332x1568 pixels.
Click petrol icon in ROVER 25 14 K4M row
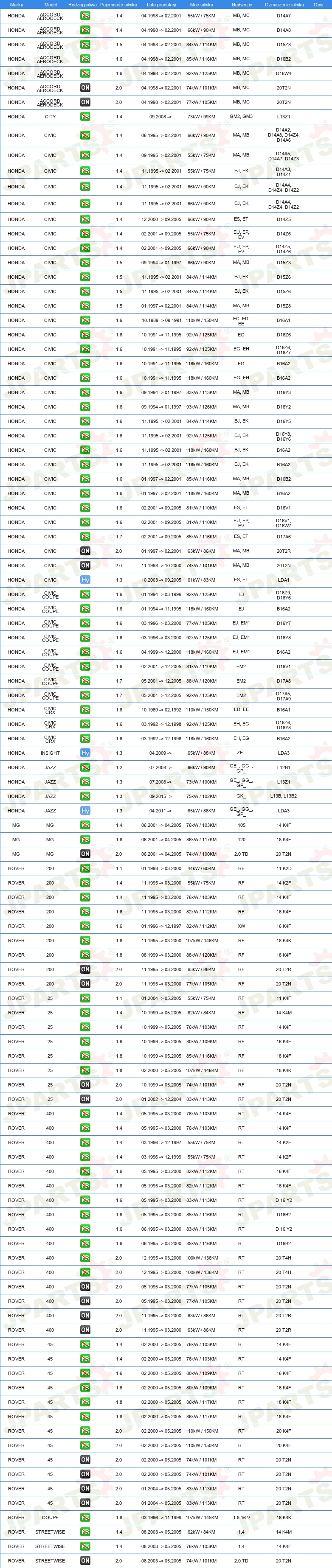(x=85, y=1013)
